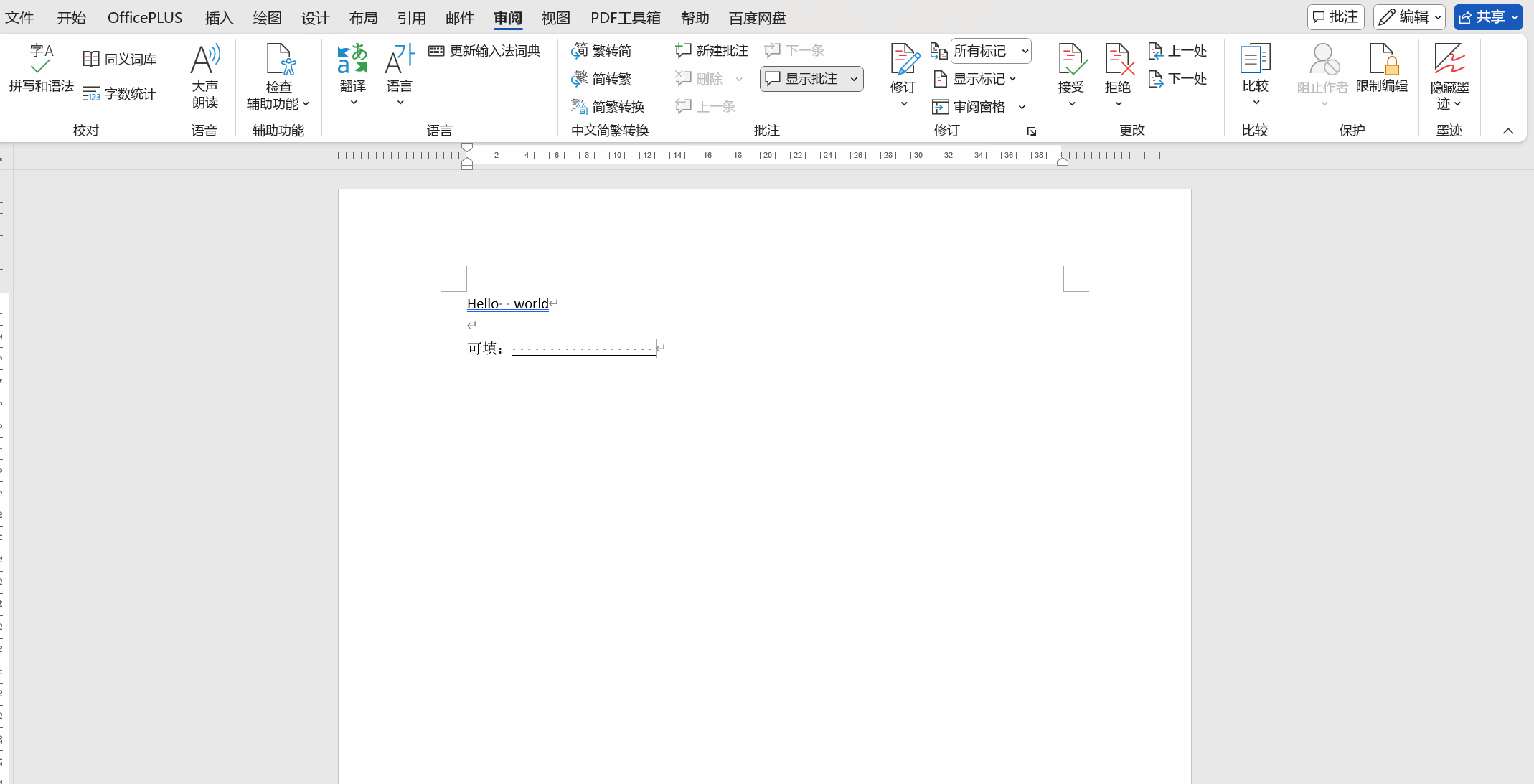Toggle Hide Ink (隐藏墨迹) button
The width and height of the screenshot is (1534, 784).
1449,60
